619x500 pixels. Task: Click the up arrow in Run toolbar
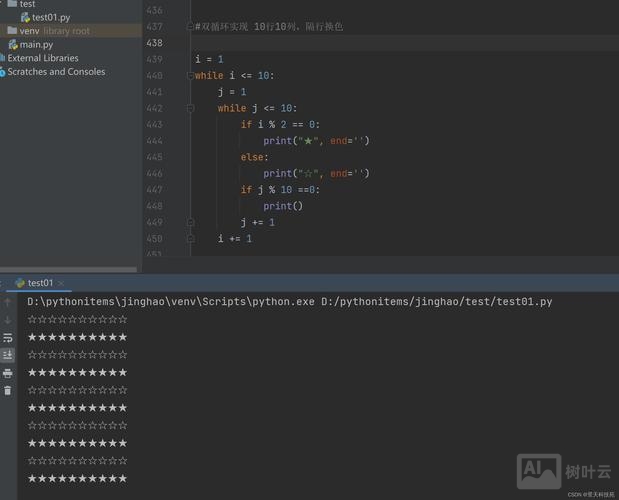[8, 301]
